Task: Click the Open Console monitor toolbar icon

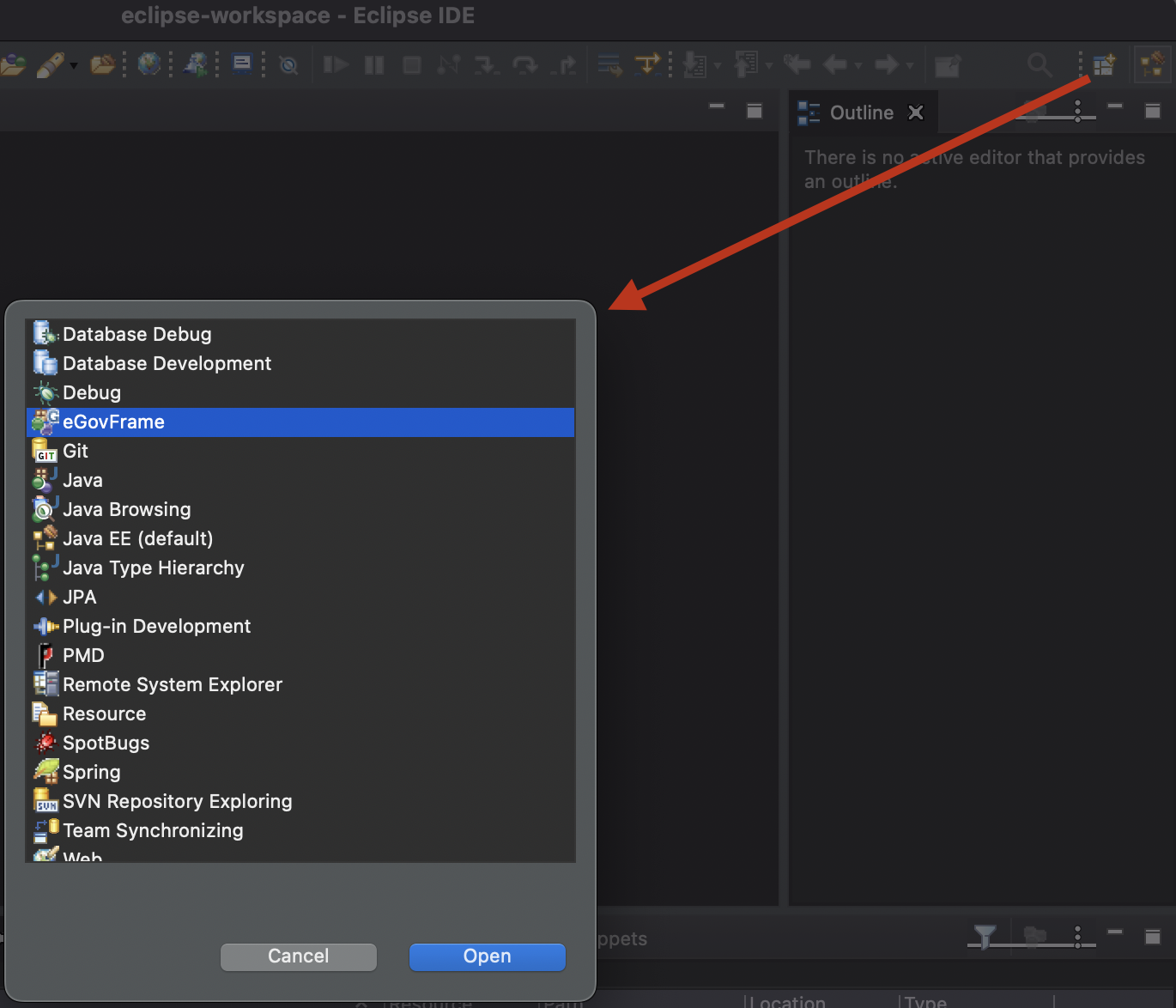Action: (x=242, y=64)
